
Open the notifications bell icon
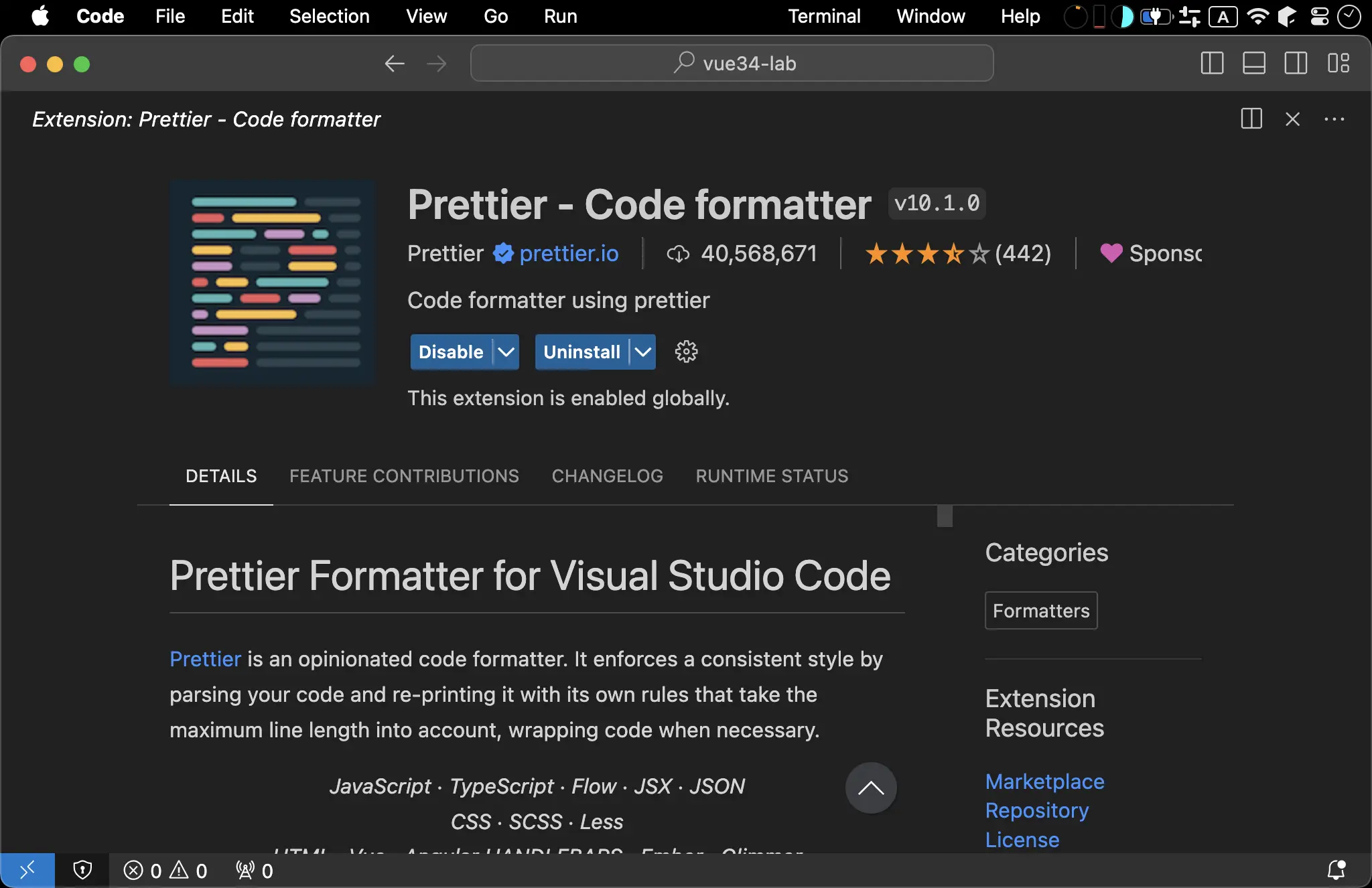click(x=1336, y=870)
